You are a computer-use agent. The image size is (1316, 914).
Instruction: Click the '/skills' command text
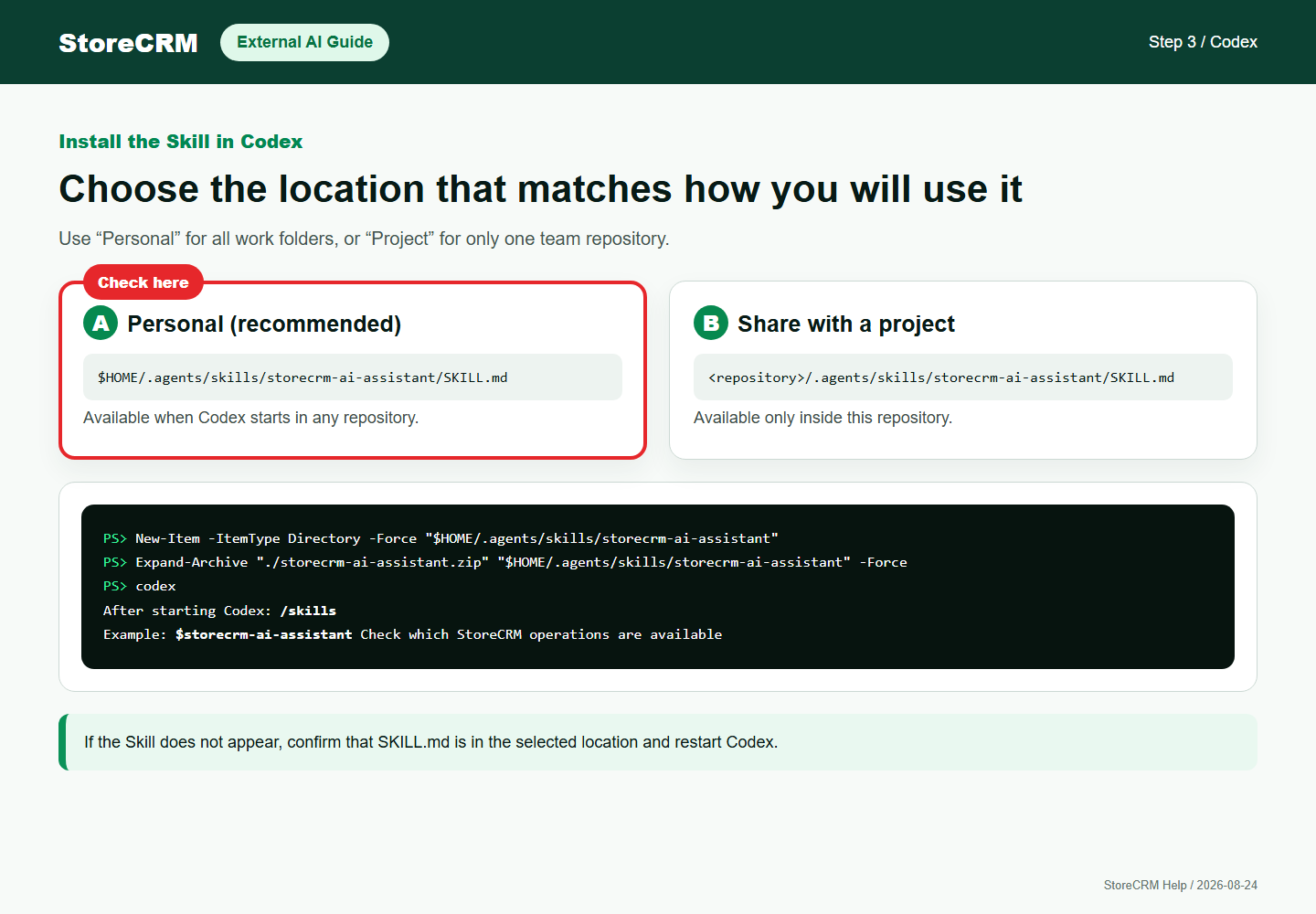308,611
